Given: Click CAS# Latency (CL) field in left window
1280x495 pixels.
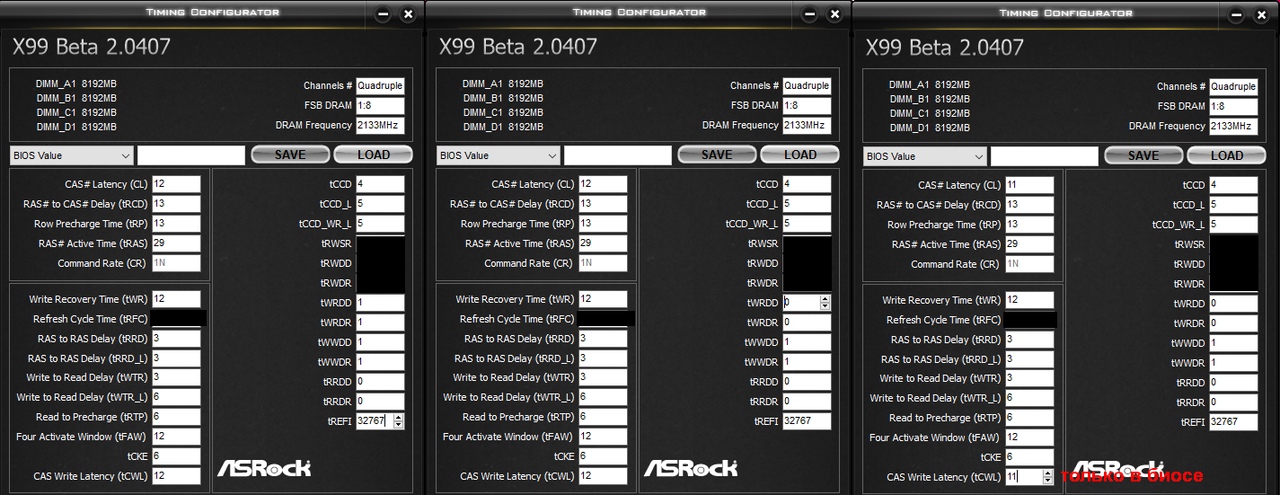Looking at the screenshot, I should tap(176, 184).
